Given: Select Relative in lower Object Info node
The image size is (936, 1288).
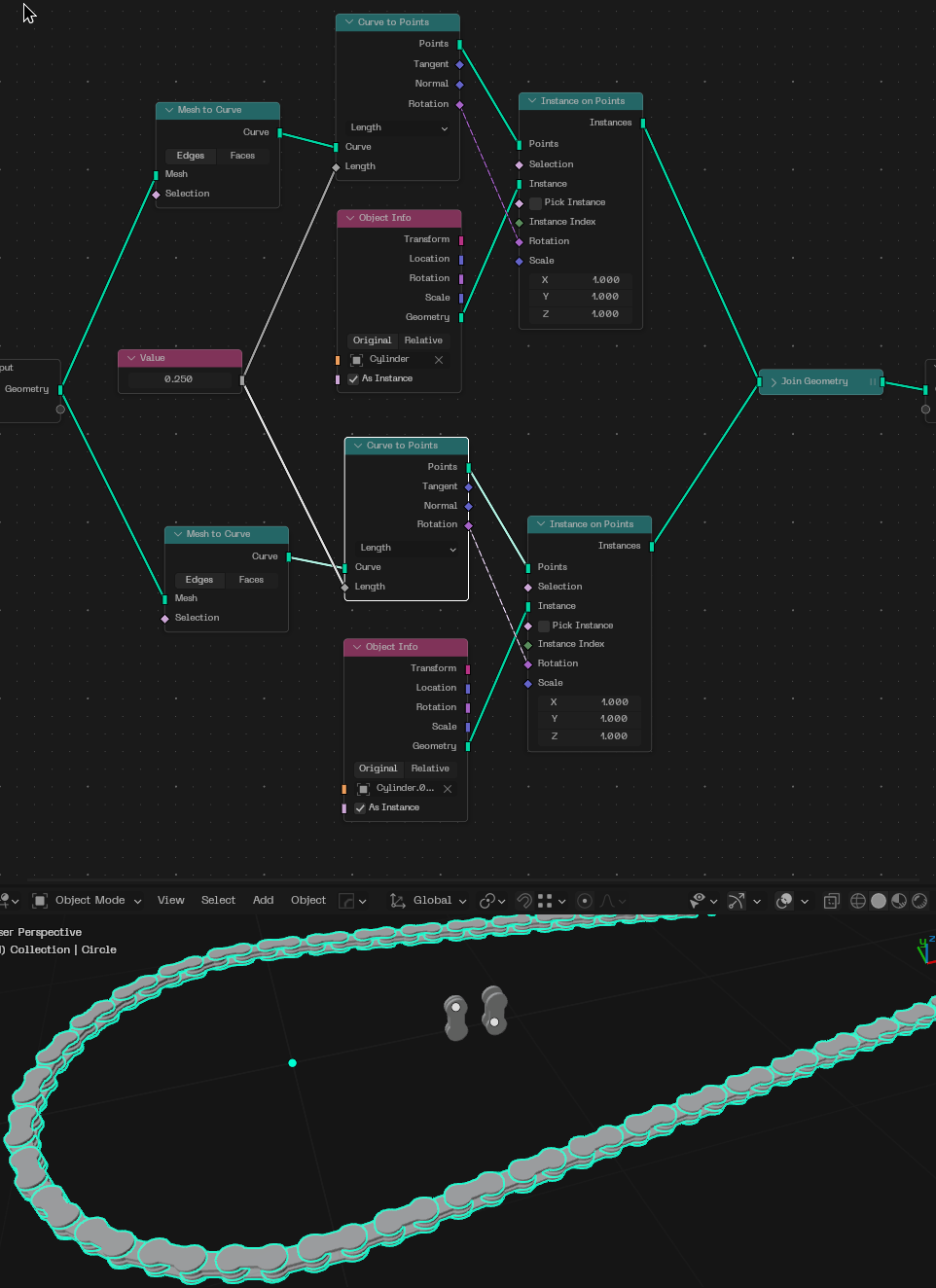Looking at the screenshot, I should pos(430,769).
